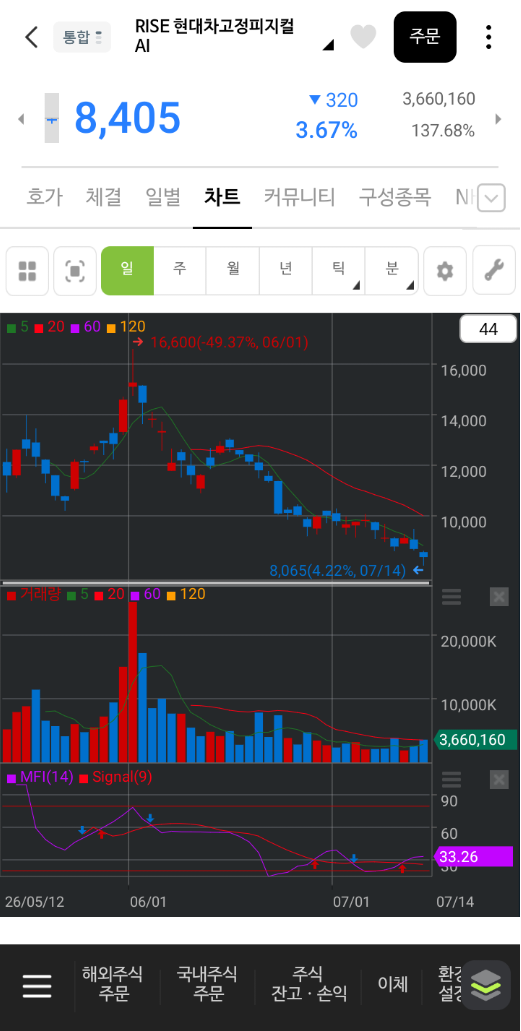Open the hamburger menu in bottom bar
The height and width of the screenshot is (1031, 521).
pos(37,986)
